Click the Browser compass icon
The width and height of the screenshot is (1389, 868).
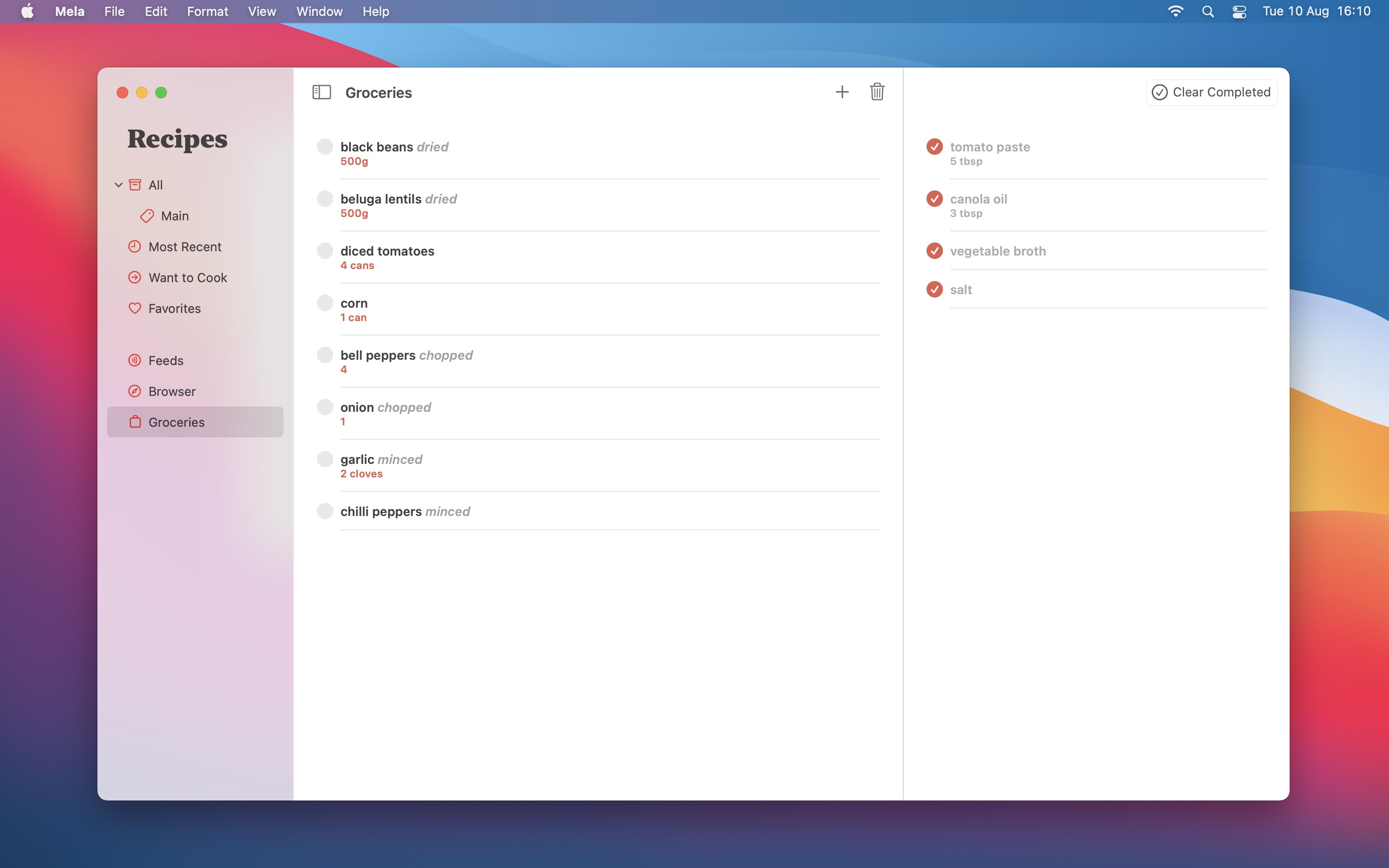click(x=135, y=392)
